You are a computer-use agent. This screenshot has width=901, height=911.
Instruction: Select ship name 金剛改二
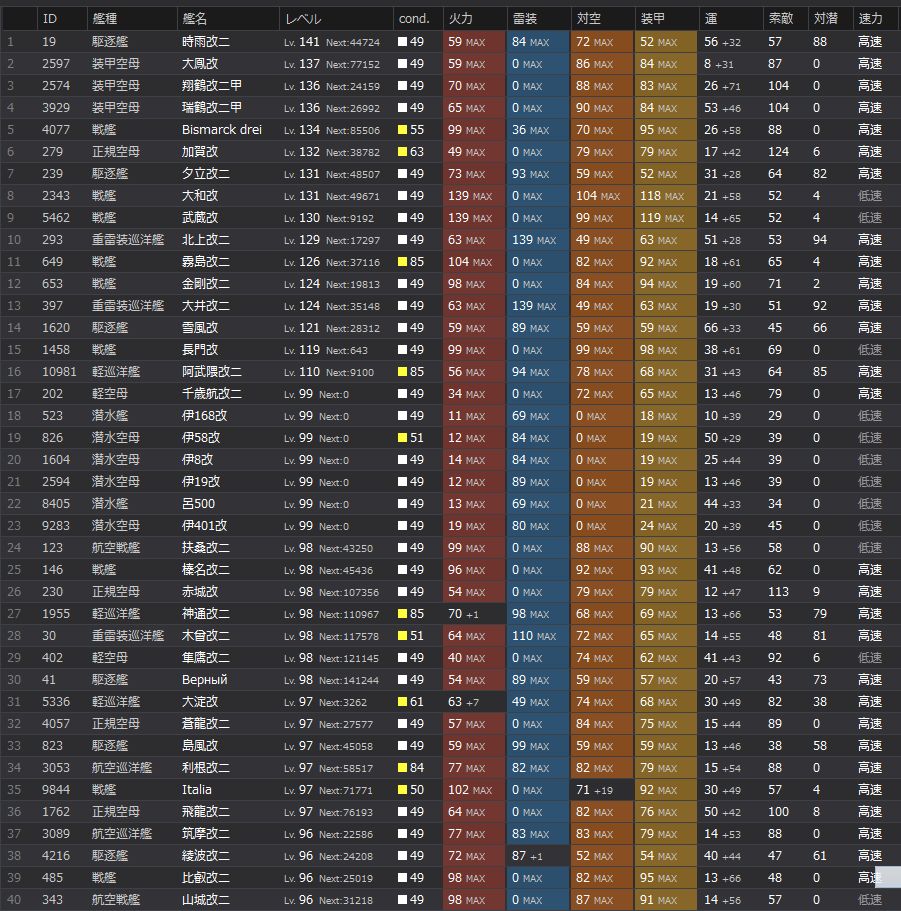tap(206, 284)
